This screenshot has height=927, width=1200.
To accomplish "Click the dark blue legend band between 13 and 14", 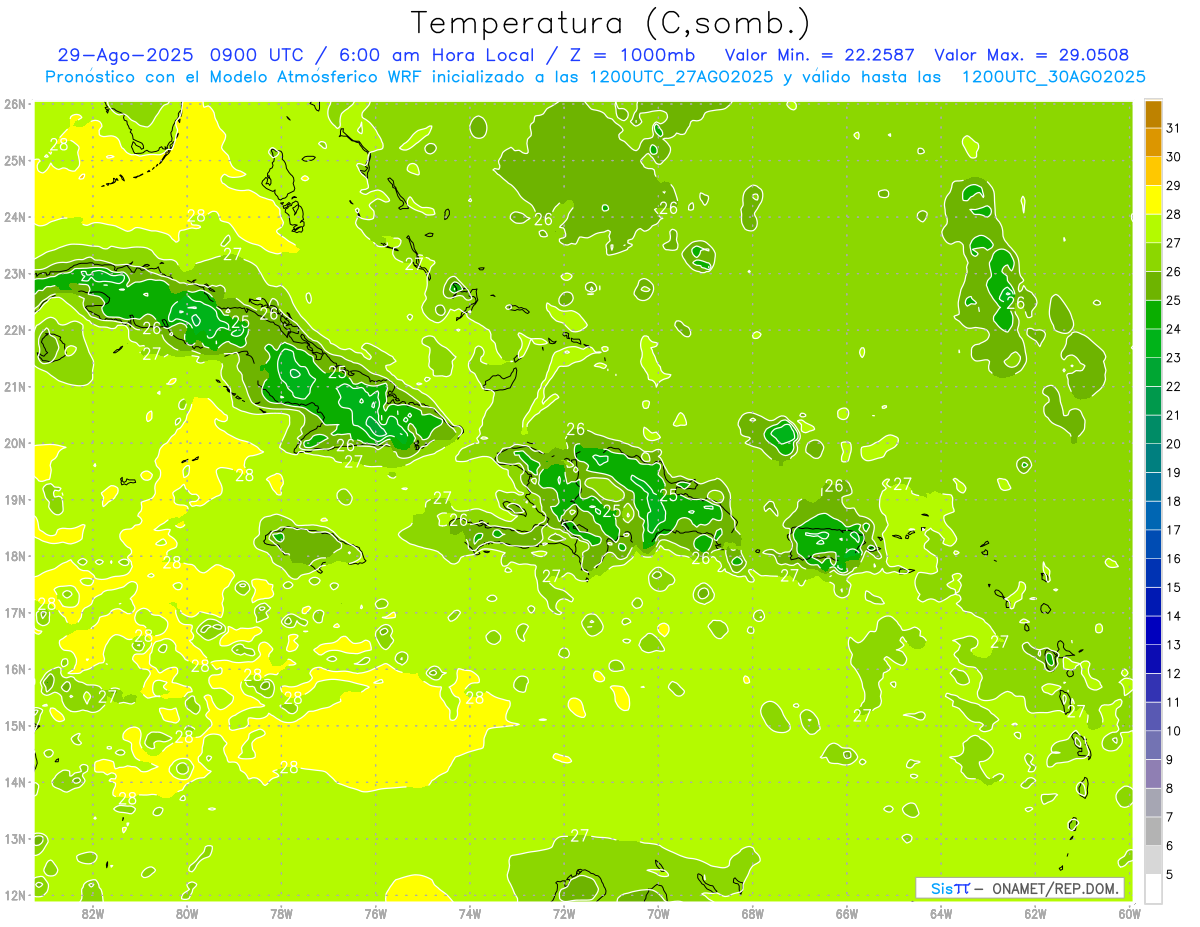I will click(1153, 631).
